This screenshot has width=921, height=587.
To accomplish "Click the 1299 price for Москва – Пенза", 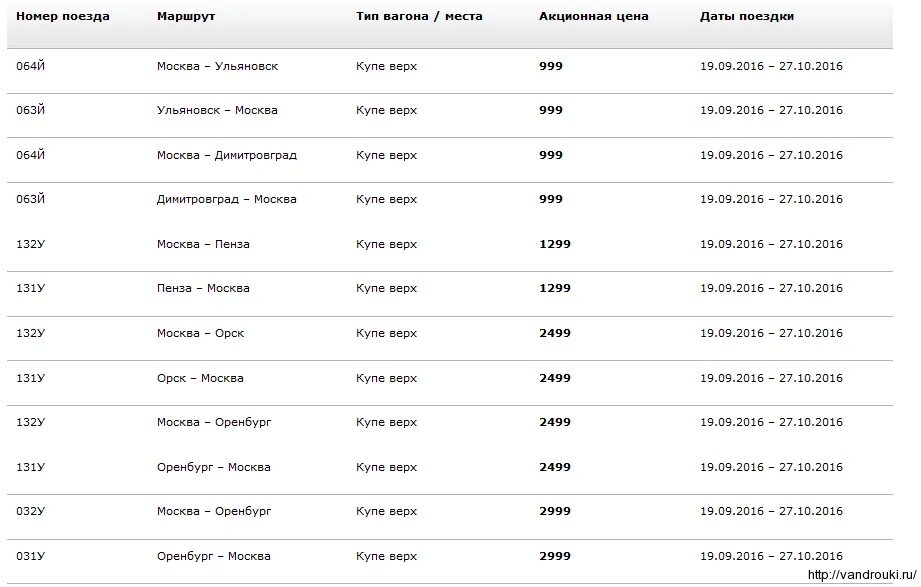I will pyautogui.click(x=554, y=244).
